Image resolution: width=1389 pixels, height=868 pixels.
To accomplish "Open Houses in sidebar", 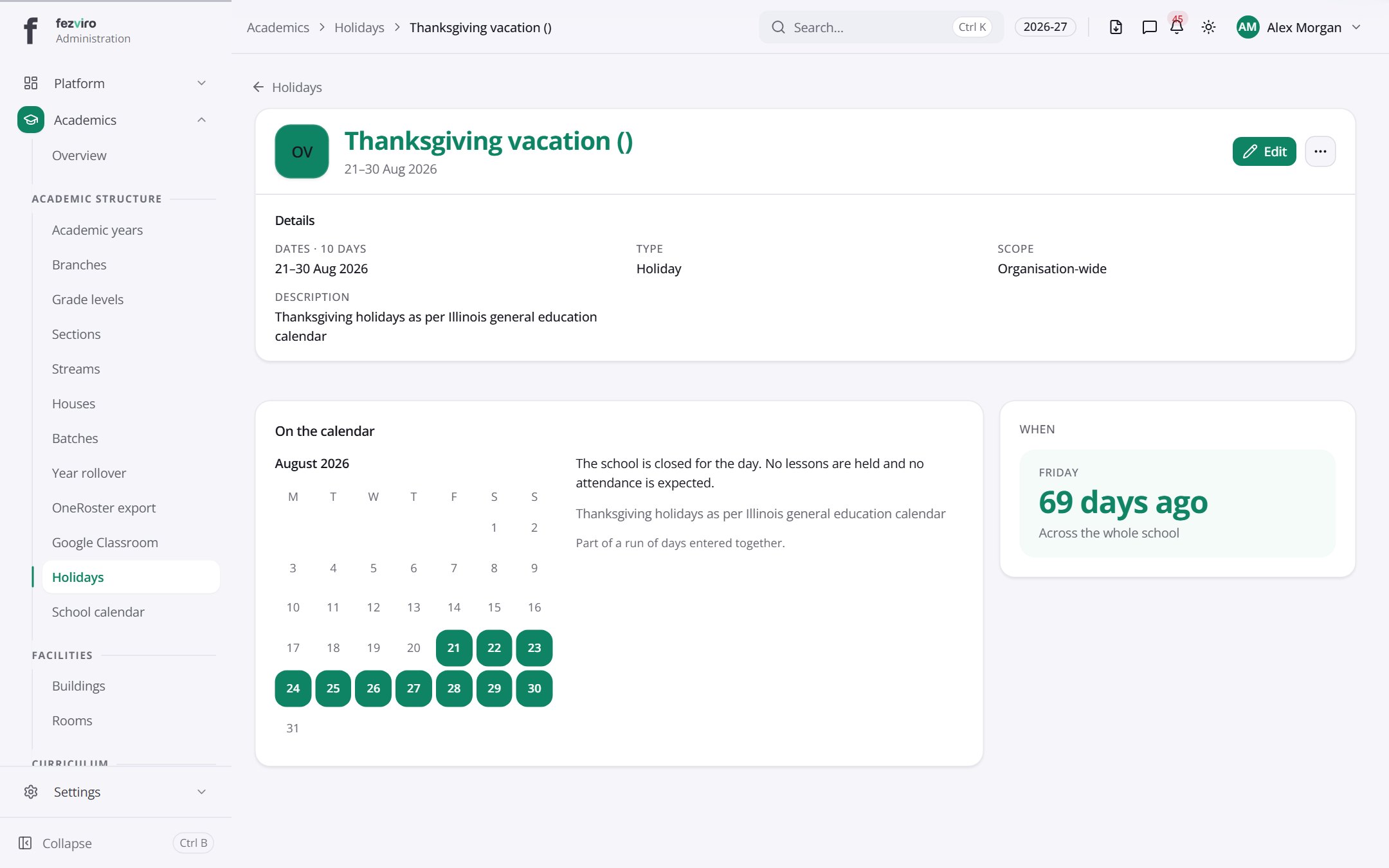I will pos(73,403).
